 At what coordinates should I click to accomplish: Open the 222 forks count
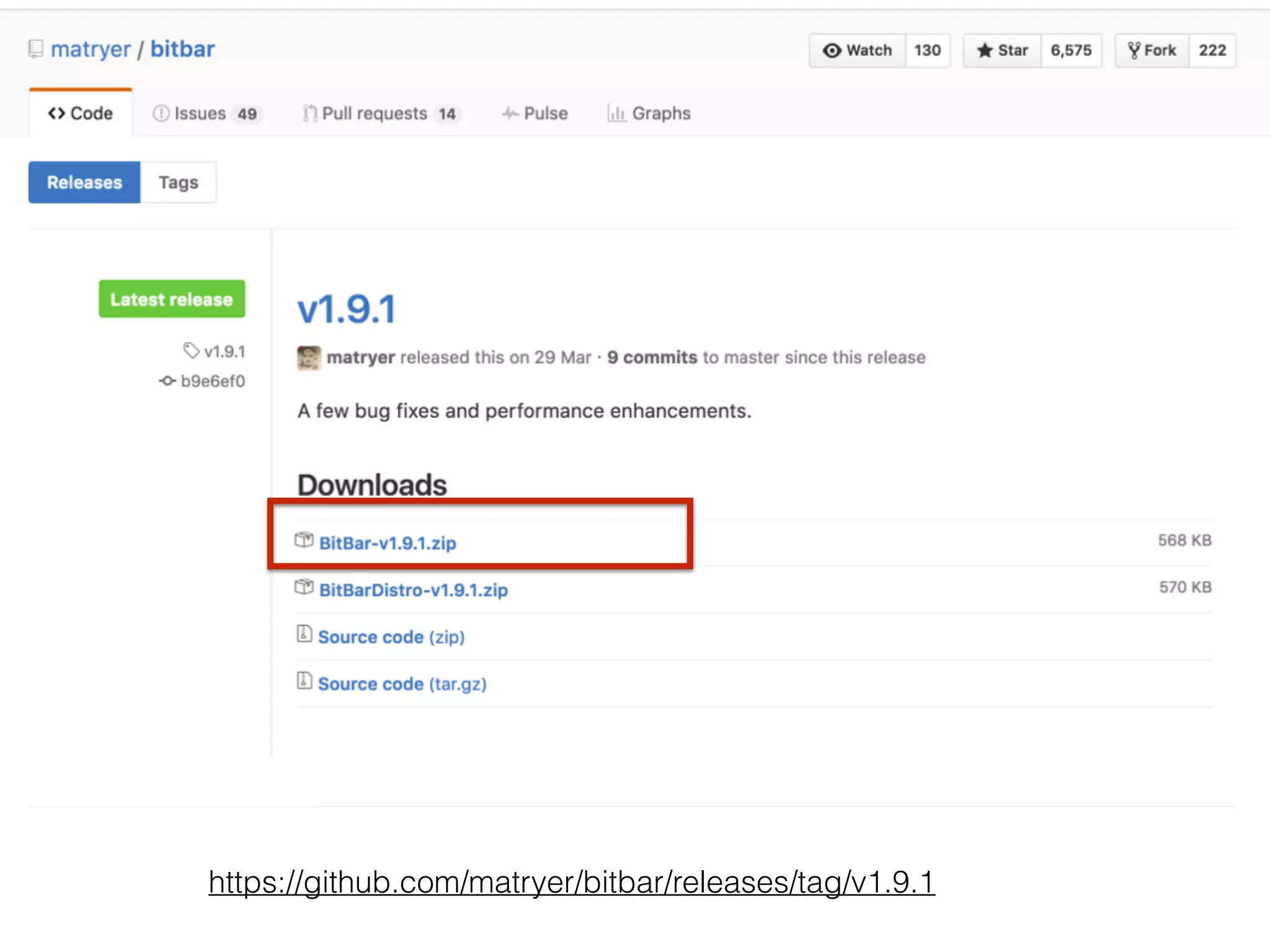click(1212, 50)
